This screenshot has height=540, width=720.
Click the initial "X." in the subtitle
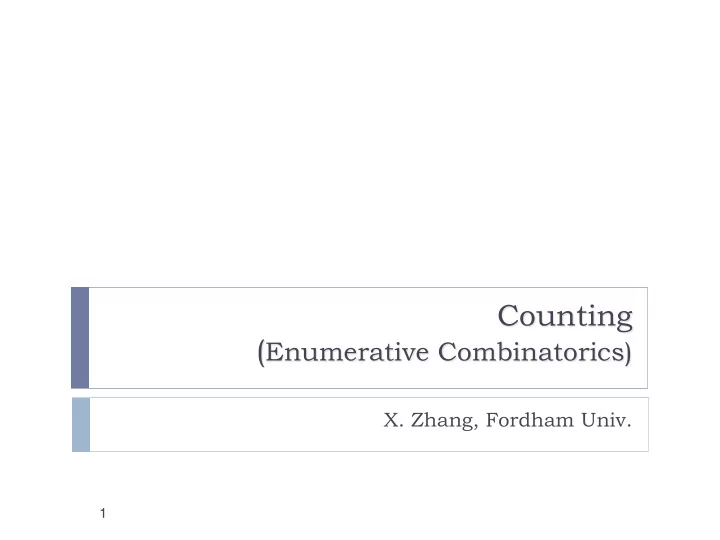click(394, 420)
